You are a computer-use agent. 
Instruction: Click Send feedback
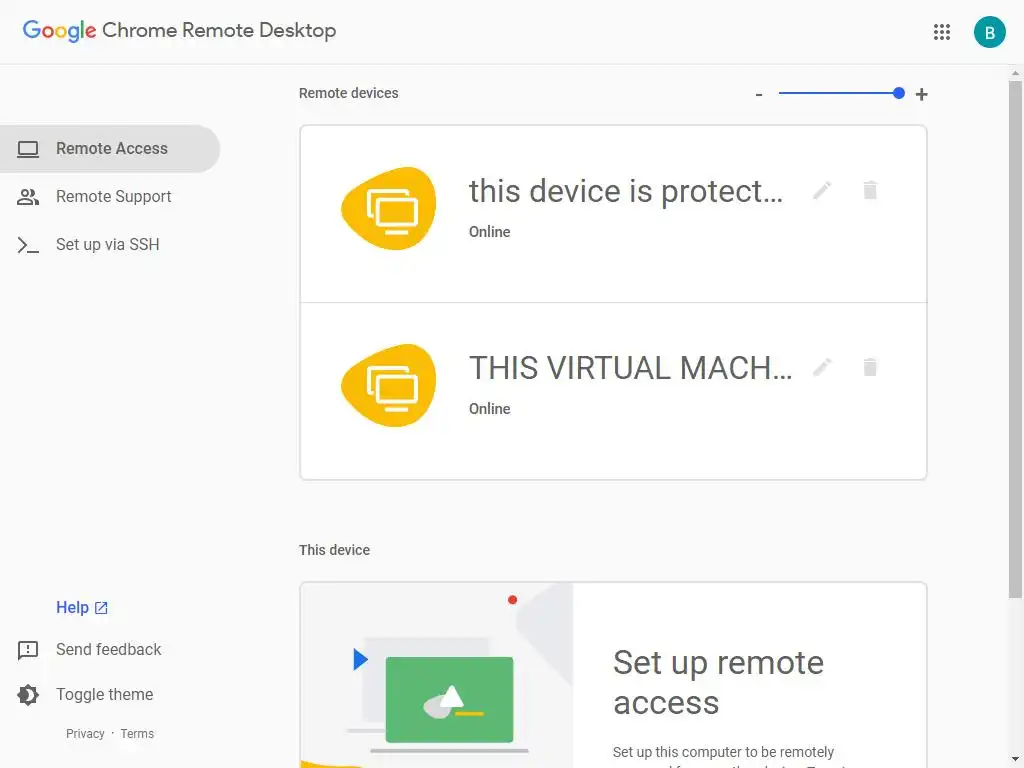click(108, 650)
